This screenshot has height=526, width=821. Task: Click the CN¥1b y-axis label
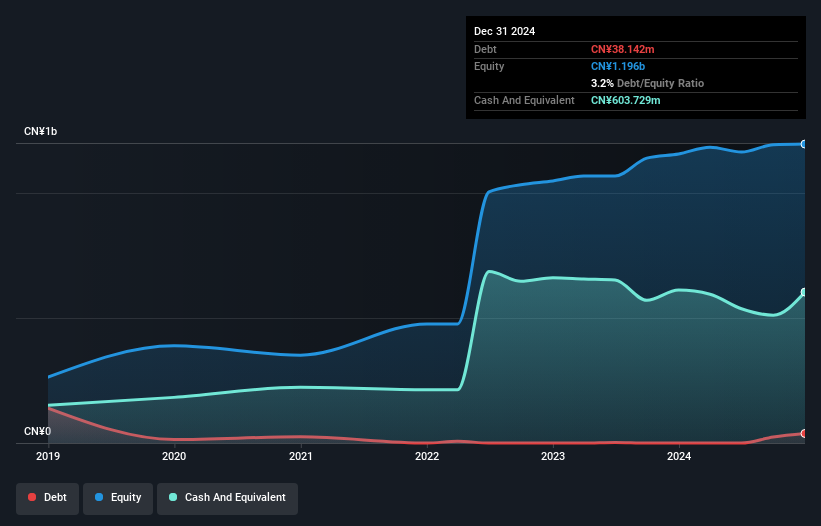coord(40,132)
